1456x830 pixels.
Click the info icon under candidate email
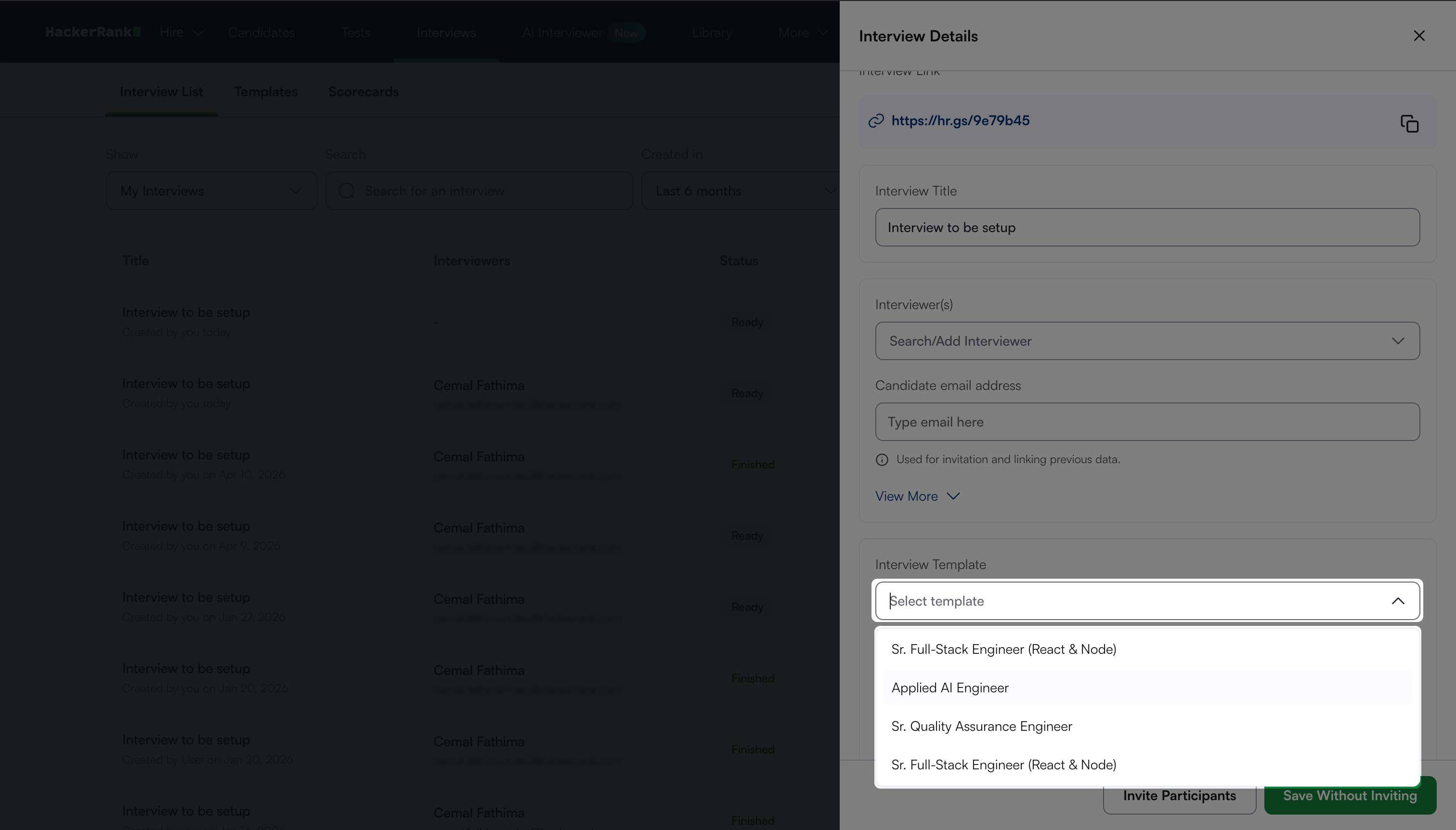tap(882, 459)
